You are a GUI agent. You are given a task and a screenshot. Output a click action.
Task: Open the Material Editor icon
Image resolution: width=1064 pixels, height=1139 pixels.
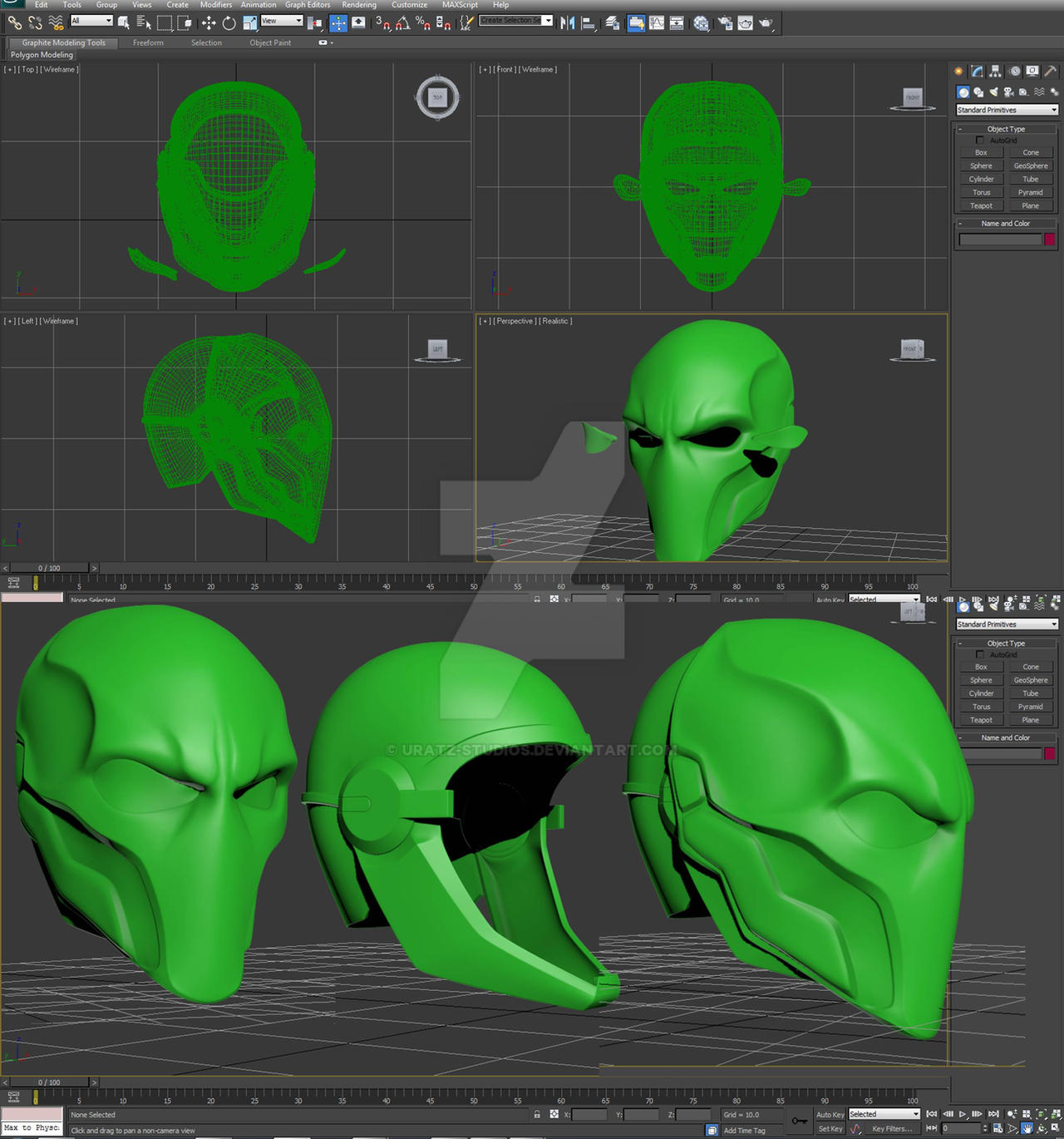coord(701,22)
